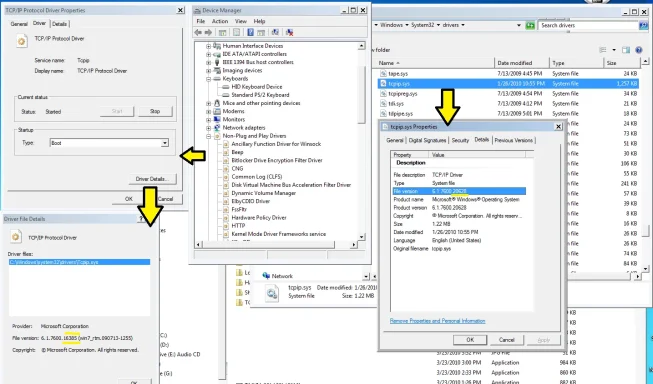Switch to Previous Versions tab in tcpip.sys Properties
This screenshot has width=653, height=384.
[x=513, y=140]
